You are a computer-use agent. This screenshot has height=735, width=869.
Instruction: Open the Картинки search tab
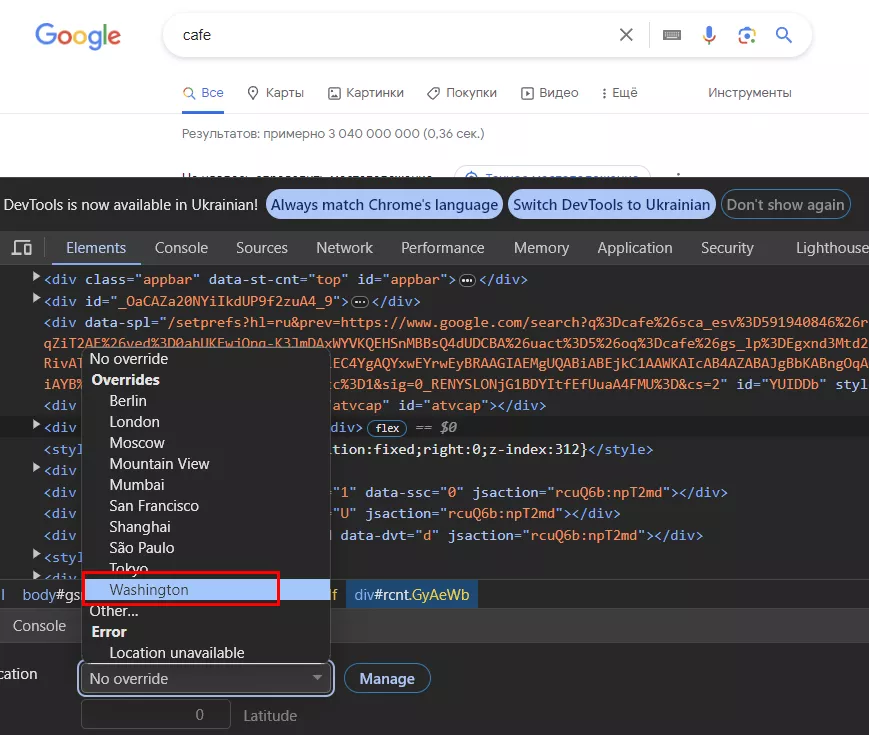click(366, 93)
